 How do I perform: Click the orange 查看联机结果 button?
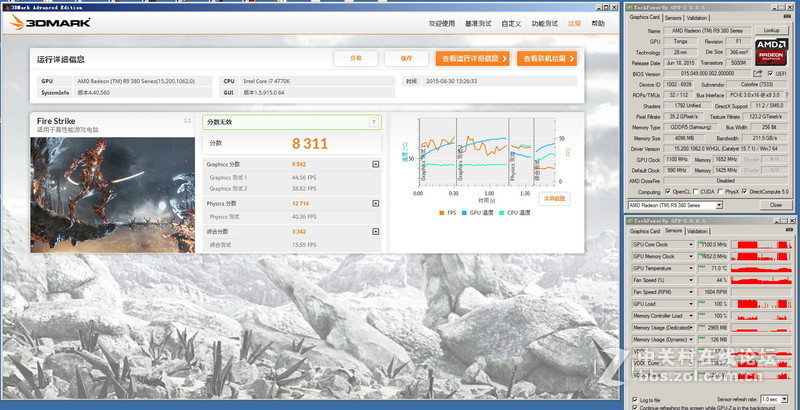[x=547, y=59]
